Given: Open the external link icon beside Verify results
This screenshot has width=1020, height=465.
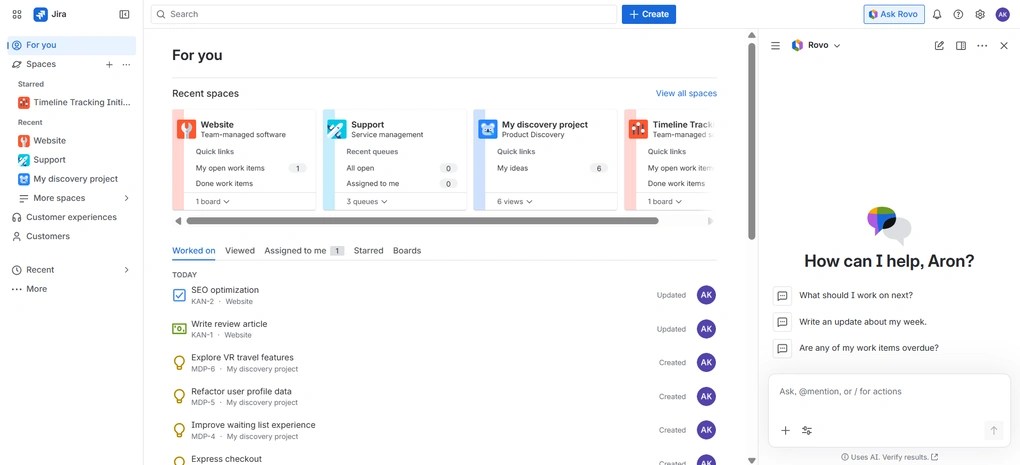Looking at the screenshot, I should (x=935, y=457).
